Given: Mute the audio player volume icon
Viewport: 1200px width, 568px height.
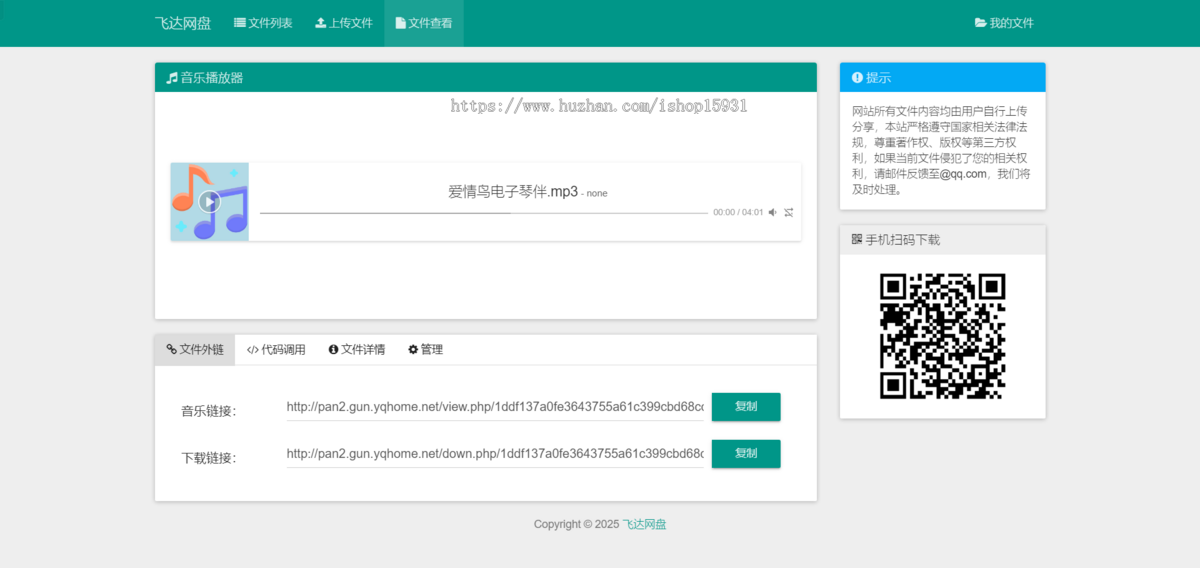Looking at the screenshot, I should (x=772, y=212).
